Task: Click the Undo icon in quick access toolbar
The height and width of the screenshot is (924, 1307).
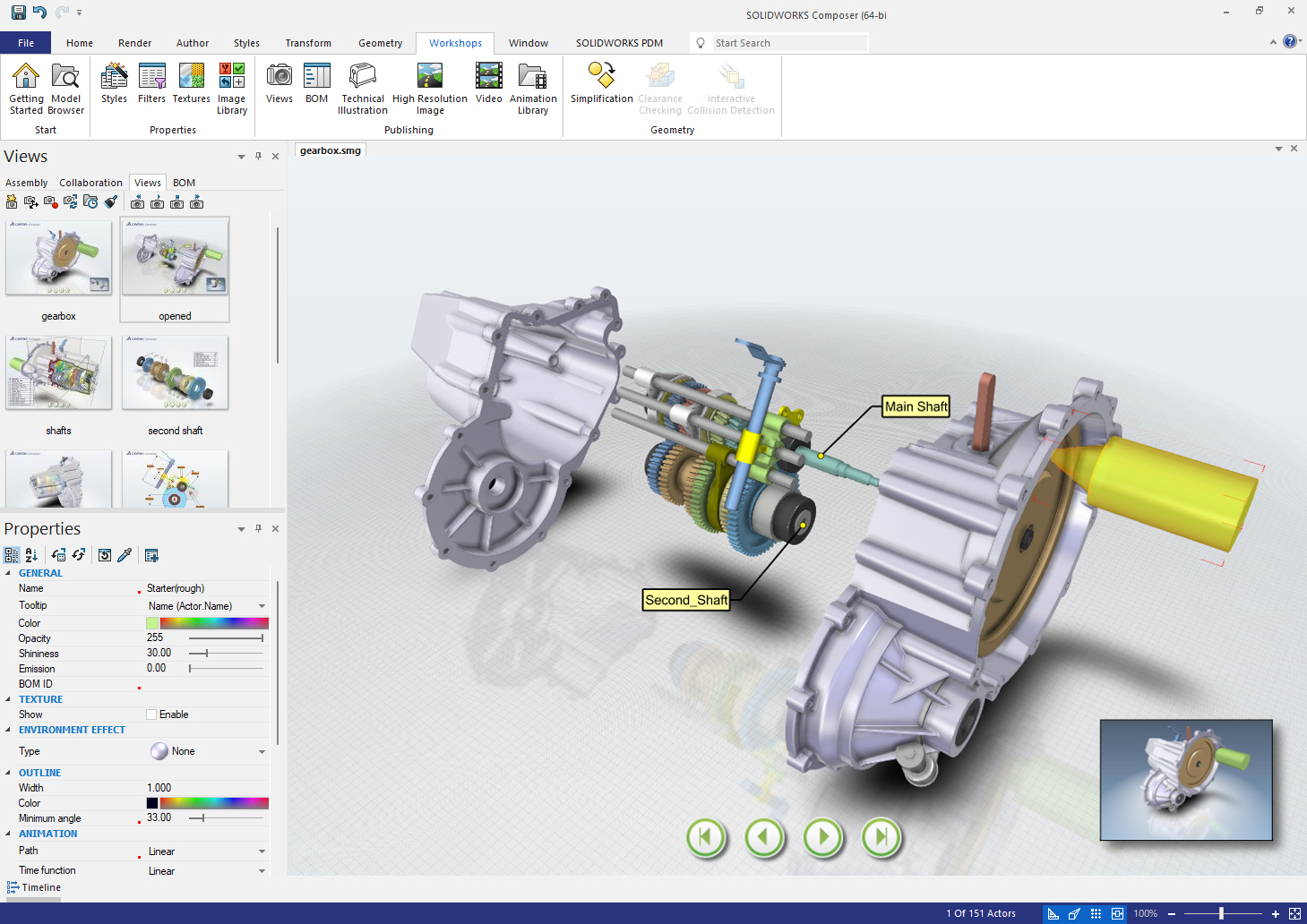Action: click(x=39, y=13)
